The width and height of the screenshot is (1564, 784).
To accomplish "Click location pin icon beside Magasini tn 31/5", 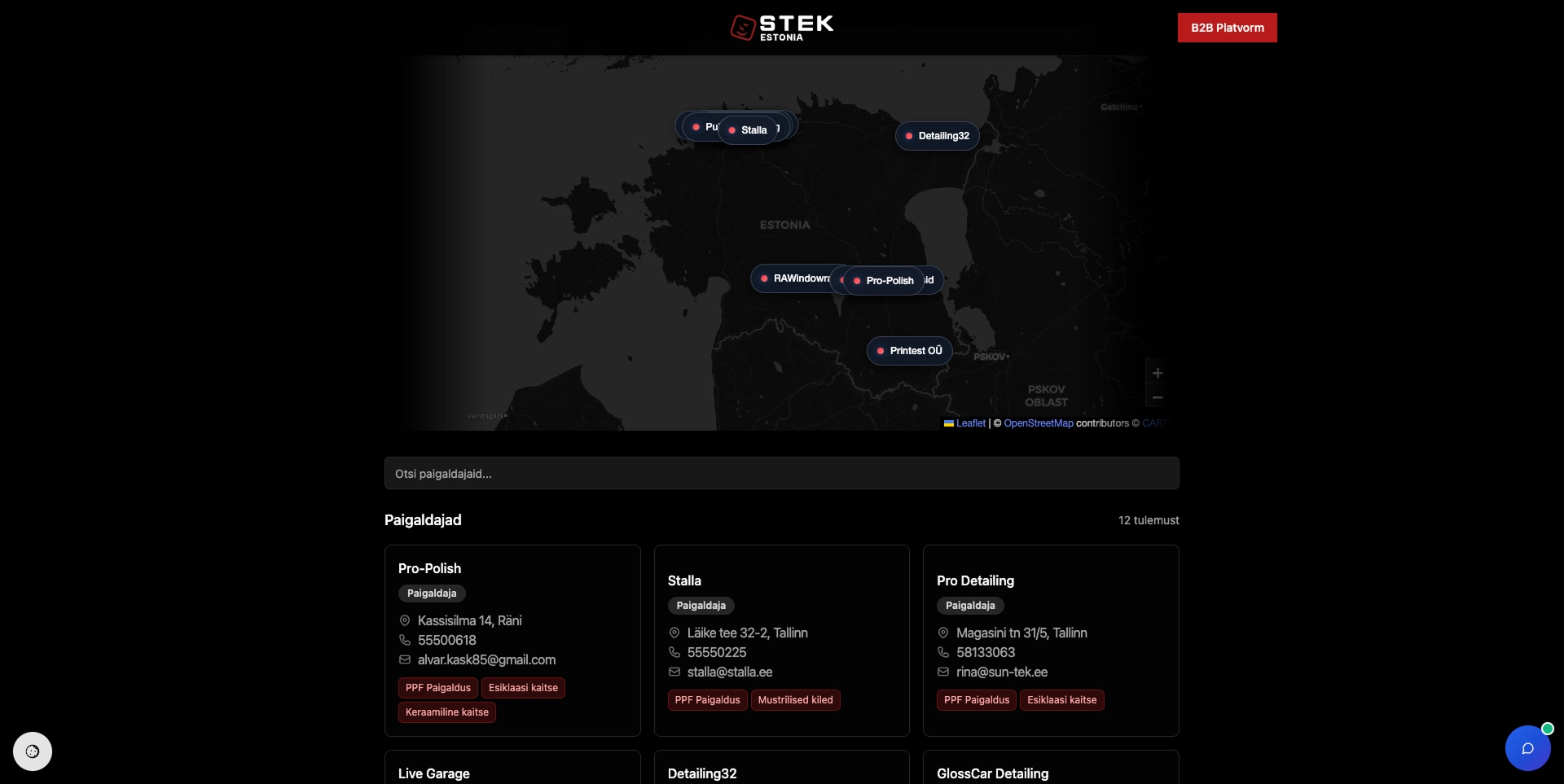I will coord(943,633).
